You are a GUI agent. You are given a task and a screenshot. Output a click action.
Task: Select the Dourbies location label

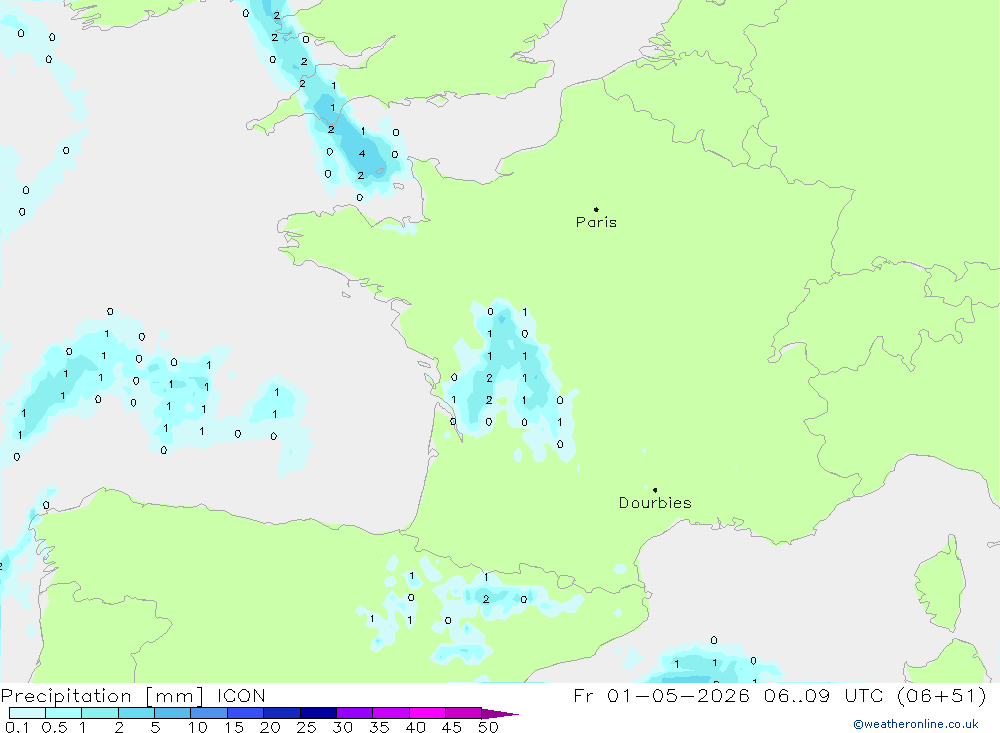click(655, 503)
